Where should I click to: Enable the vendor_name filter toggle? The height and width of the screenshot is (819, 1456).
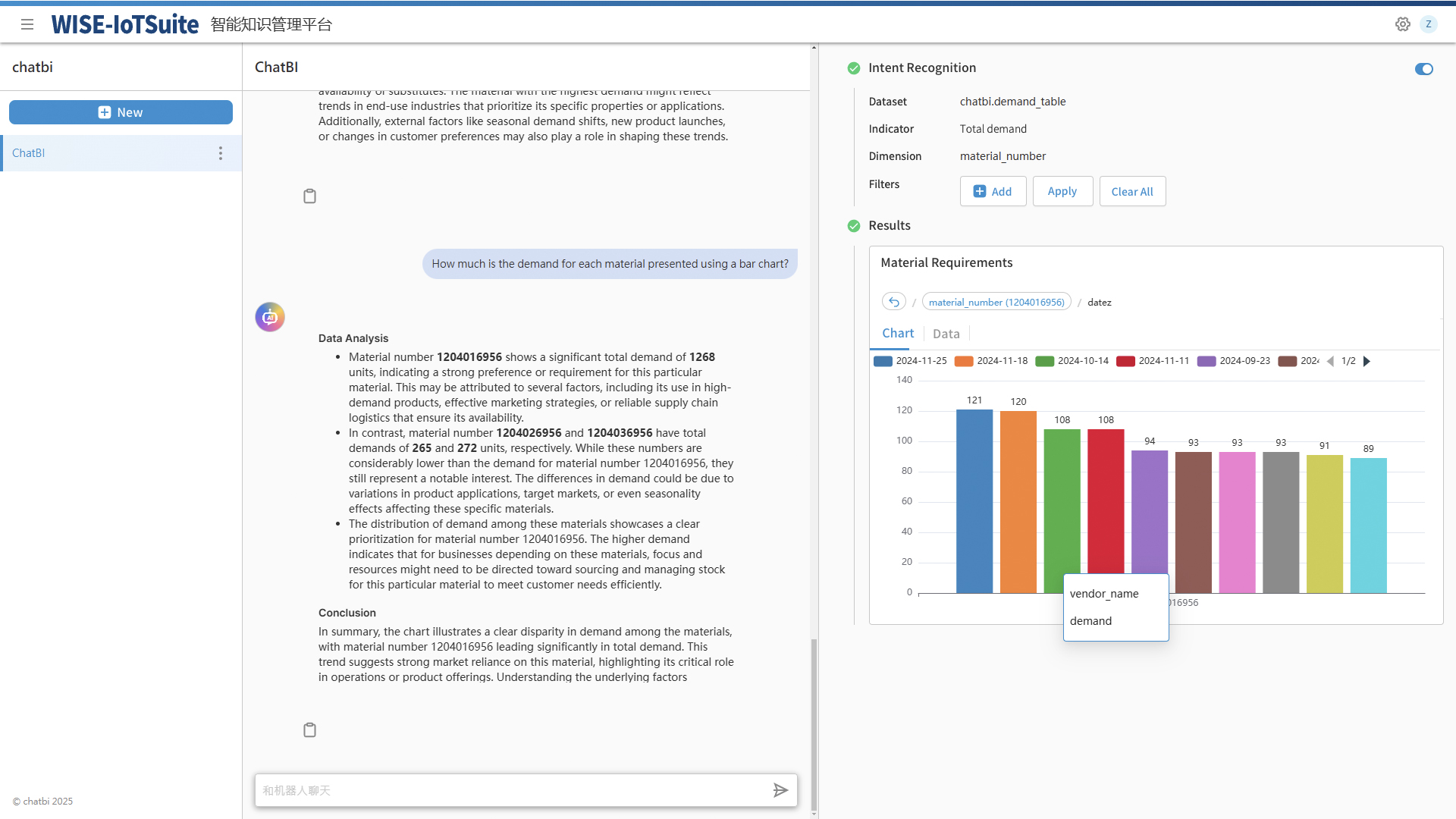pyautogui.click(x=1104, y=593)
